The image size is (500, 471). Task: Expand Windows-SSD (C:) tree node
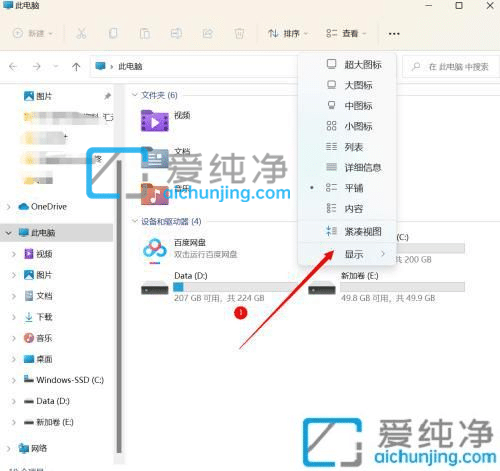14,380
